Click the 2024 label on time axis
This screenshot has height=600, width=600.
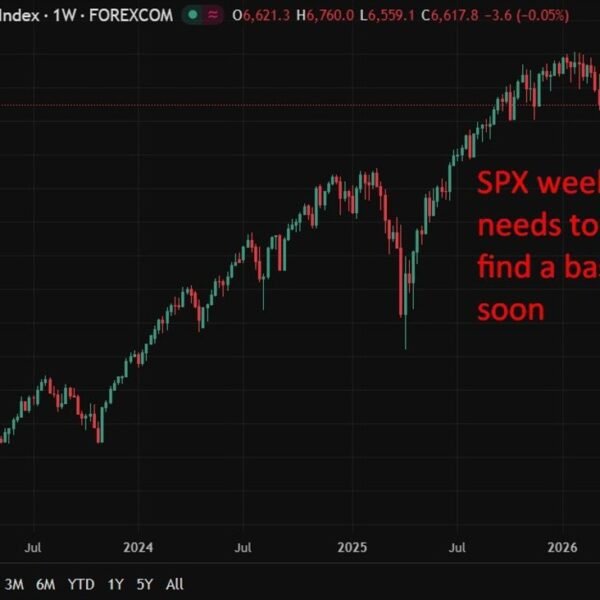[x=138, y=547]
